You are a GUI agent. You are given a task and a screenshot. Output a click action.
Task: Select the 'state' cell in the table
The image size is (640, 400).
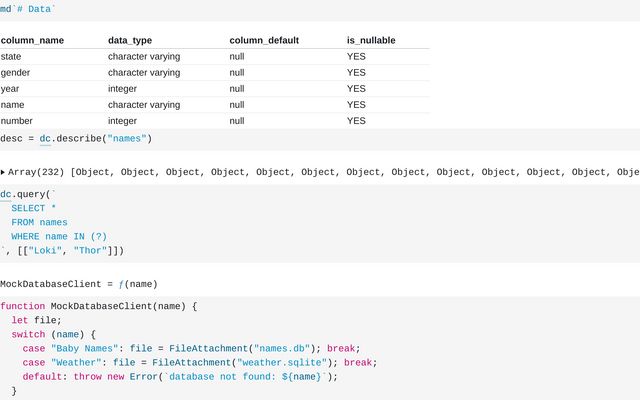tap(11, 57)
